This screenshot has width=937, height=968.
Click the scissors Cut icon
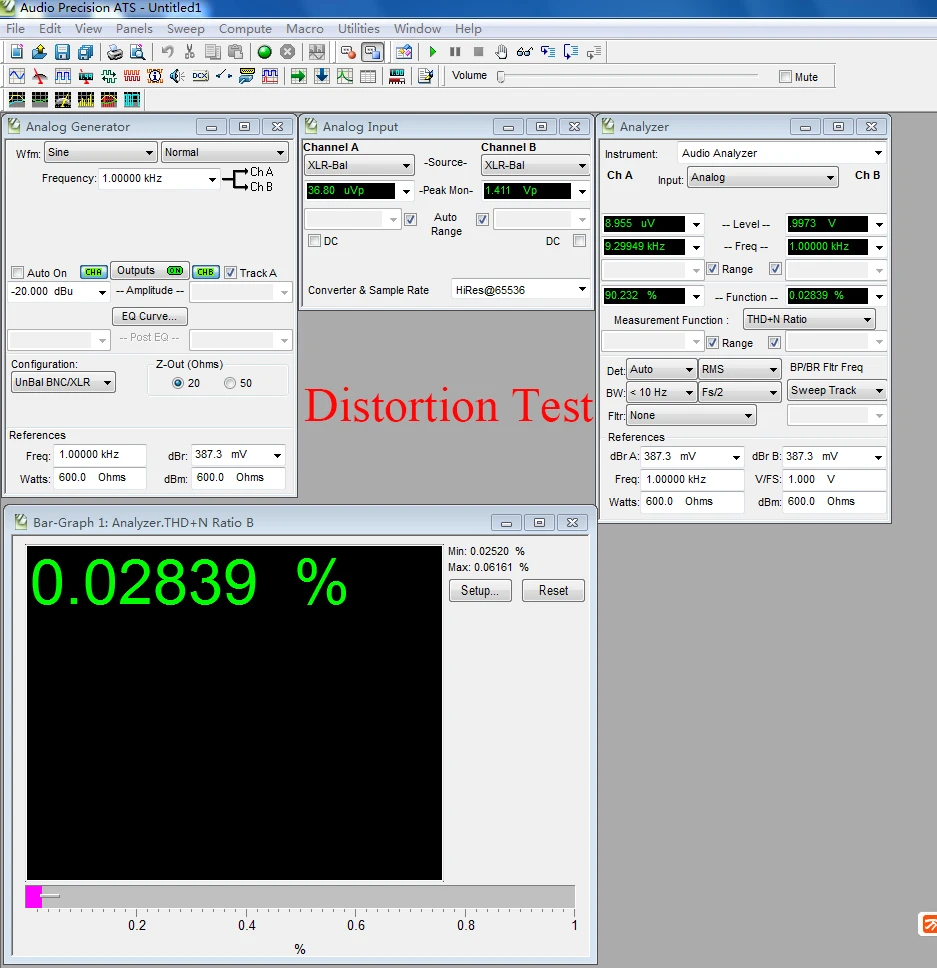190,52
